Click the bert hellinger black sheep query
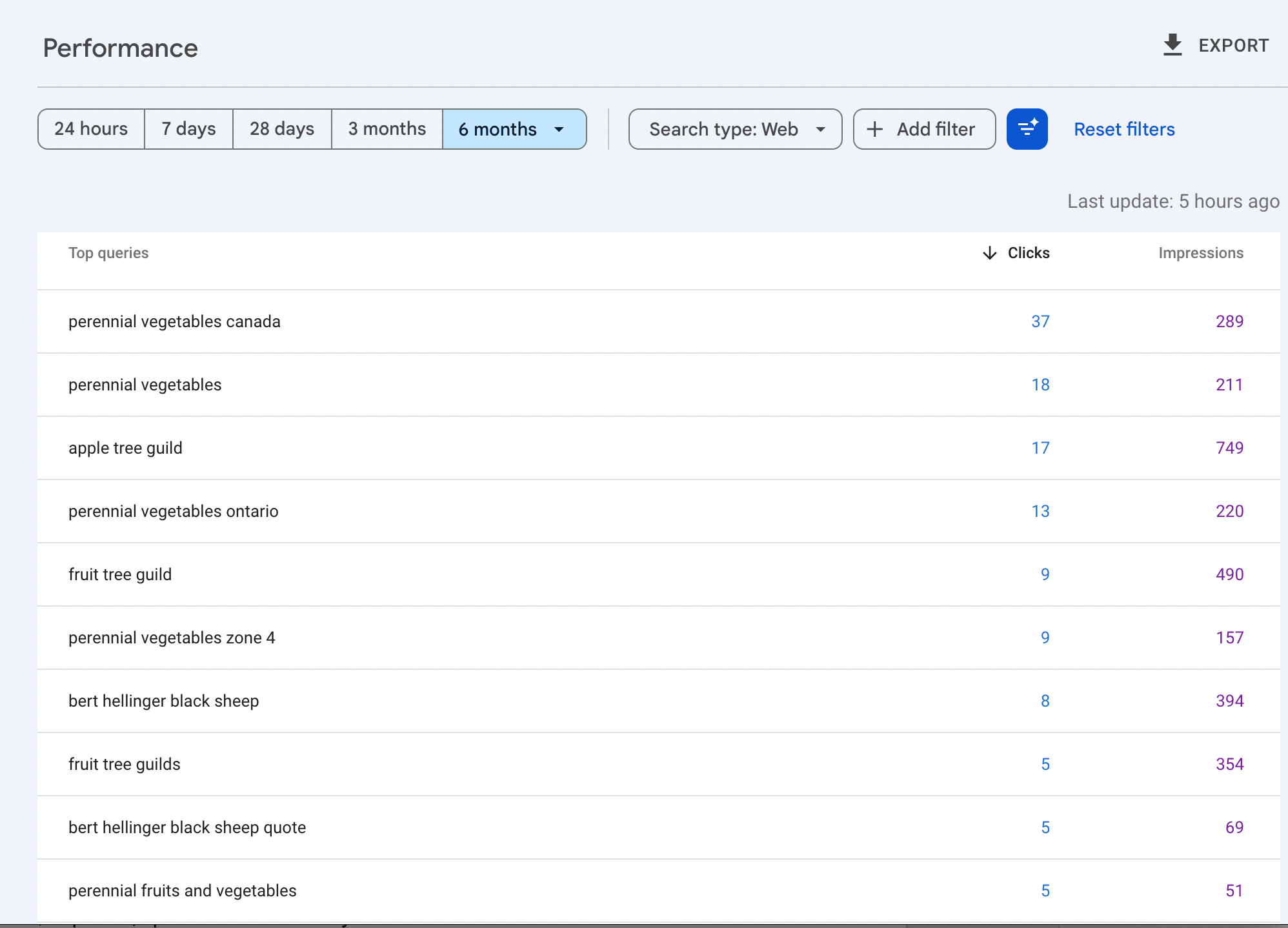 click(x=163, y=701)
